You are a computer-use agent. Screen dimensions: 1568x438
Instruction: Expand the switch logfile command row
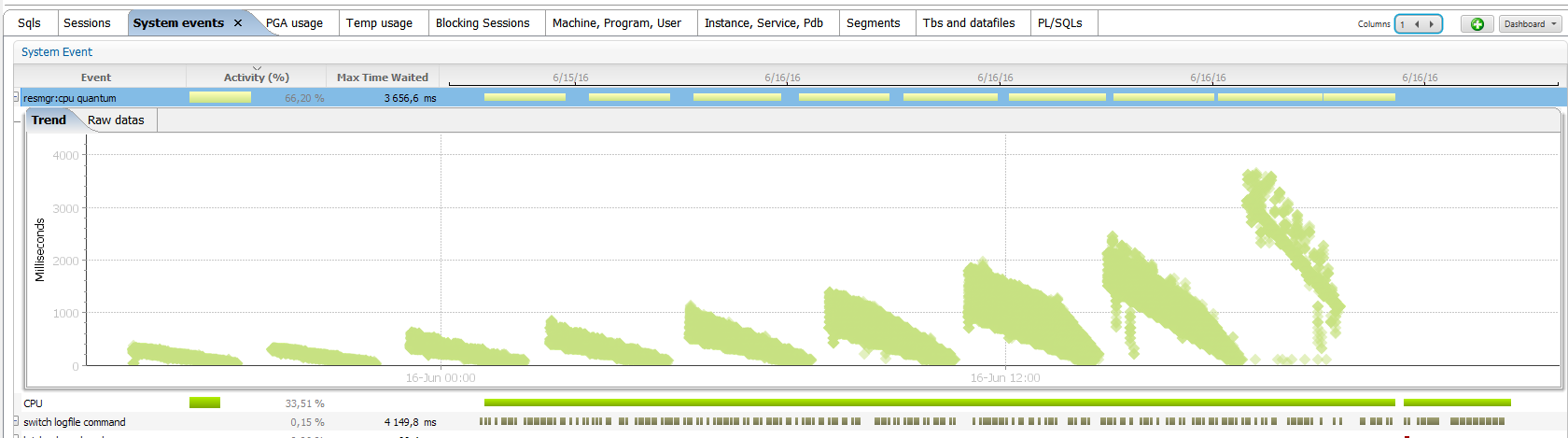[16, 421]
